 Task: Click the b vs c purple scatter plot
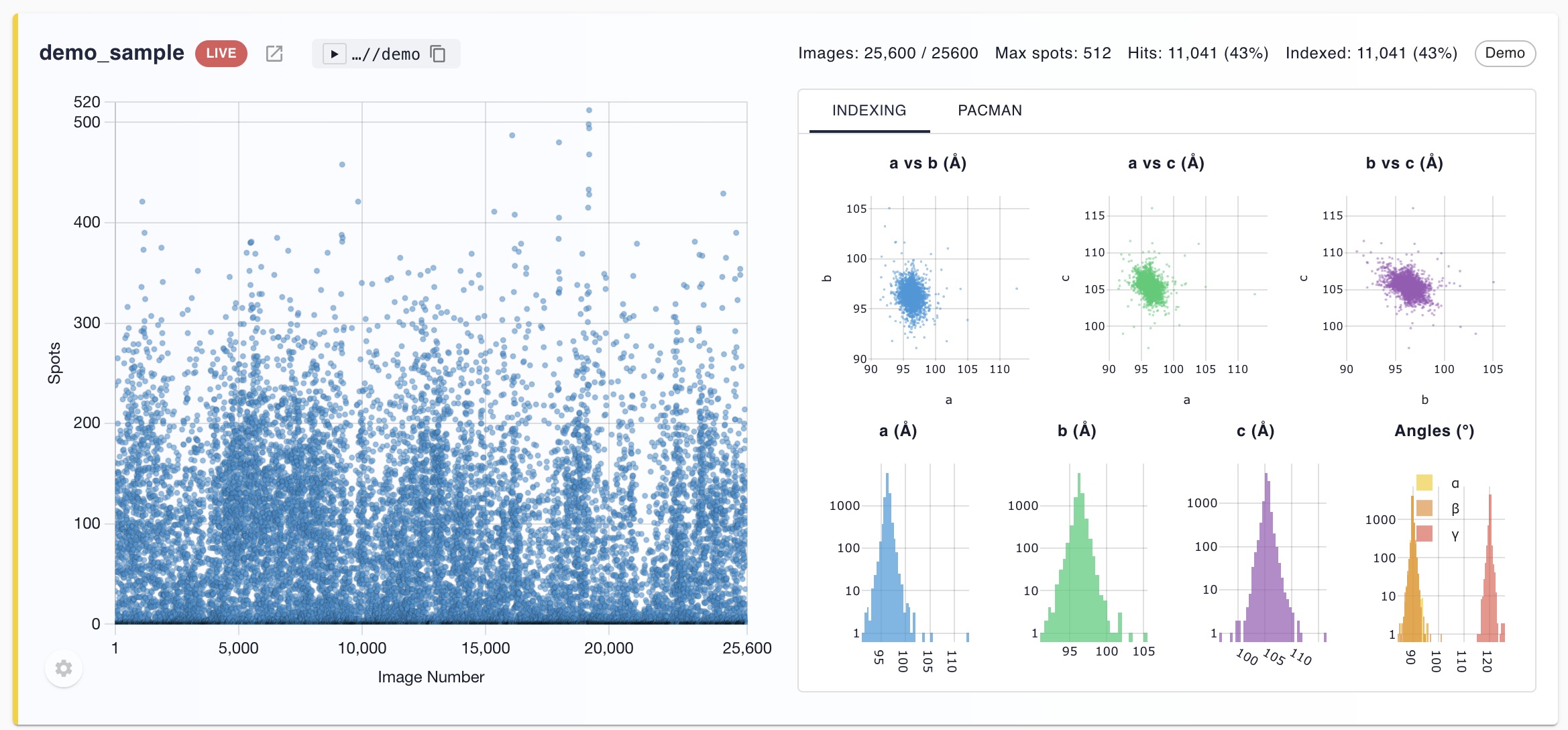pos(1426,277)
